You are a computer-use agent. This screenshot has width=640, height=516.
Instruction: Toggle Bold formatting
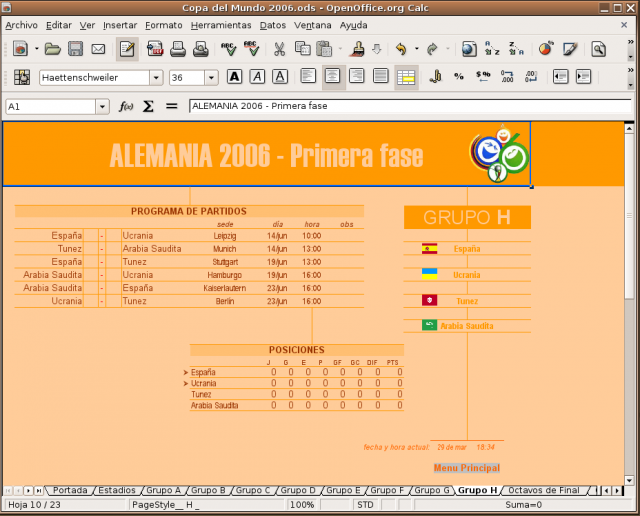point(234,77)
